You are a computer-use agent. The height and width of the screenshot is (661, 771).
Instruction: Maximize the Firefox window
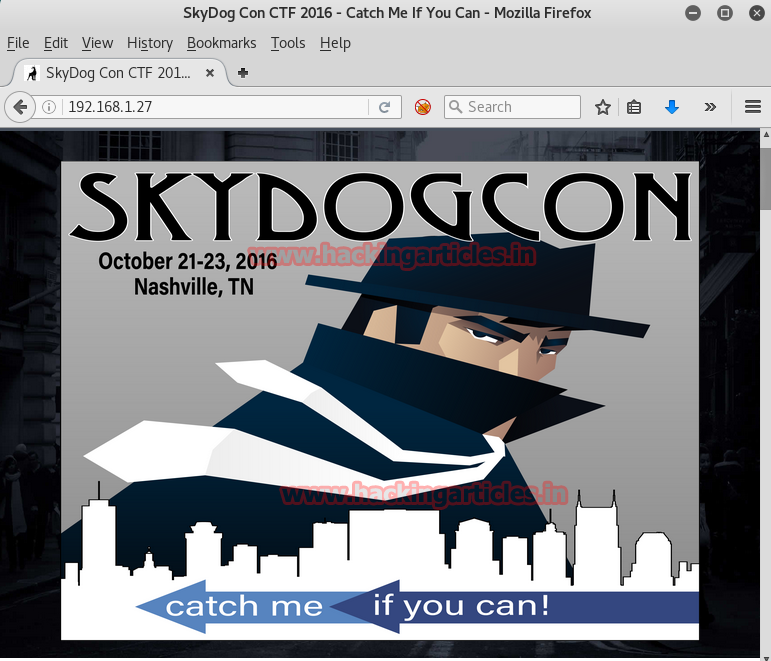(725, 13)
